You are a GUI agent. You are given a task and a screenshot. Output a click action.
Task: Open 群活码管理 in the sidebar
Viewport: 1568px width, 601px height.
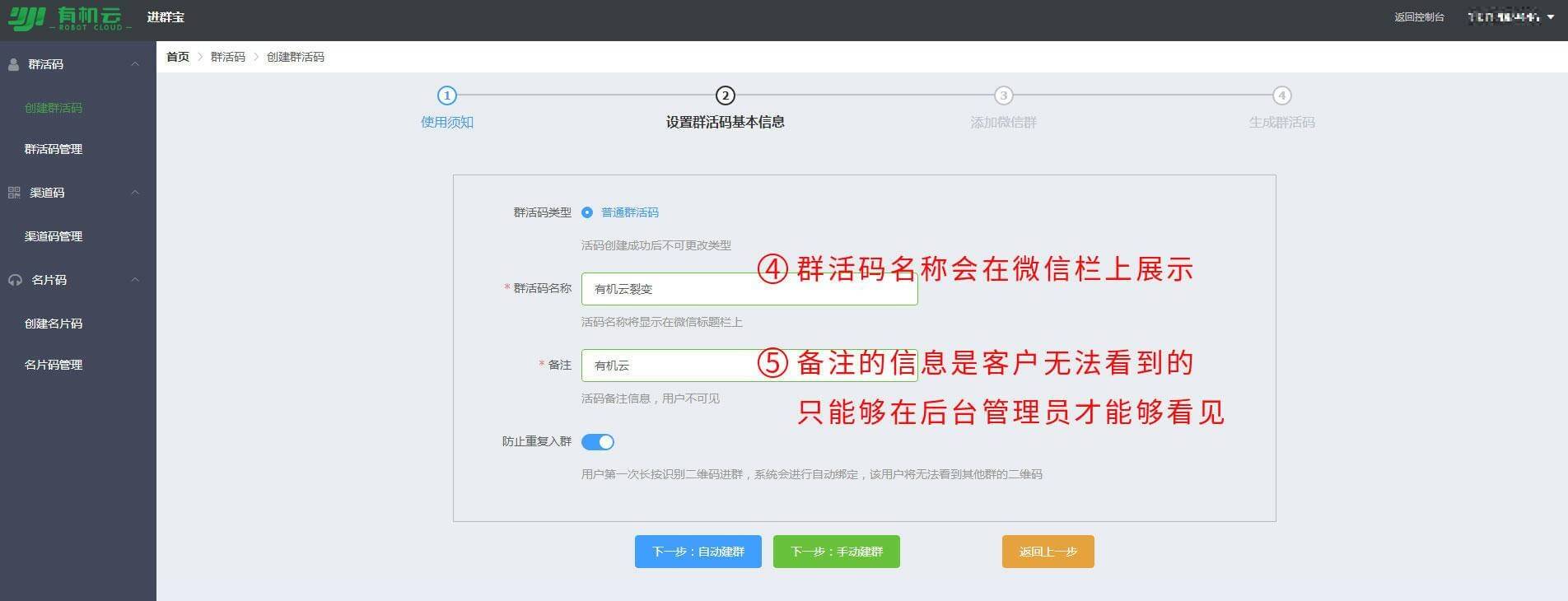[54, 149]
